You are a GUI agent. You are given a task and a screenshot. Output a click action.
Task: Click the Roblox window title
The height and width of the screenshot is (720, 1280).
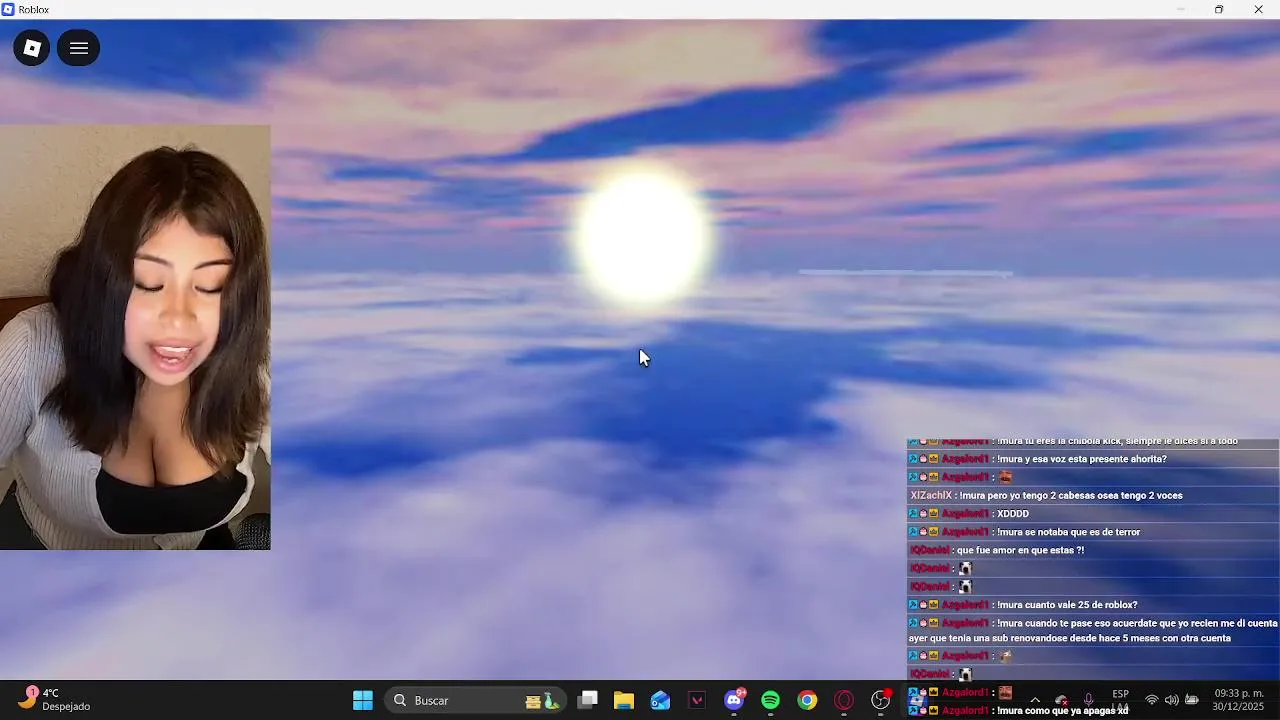[34, 9]
